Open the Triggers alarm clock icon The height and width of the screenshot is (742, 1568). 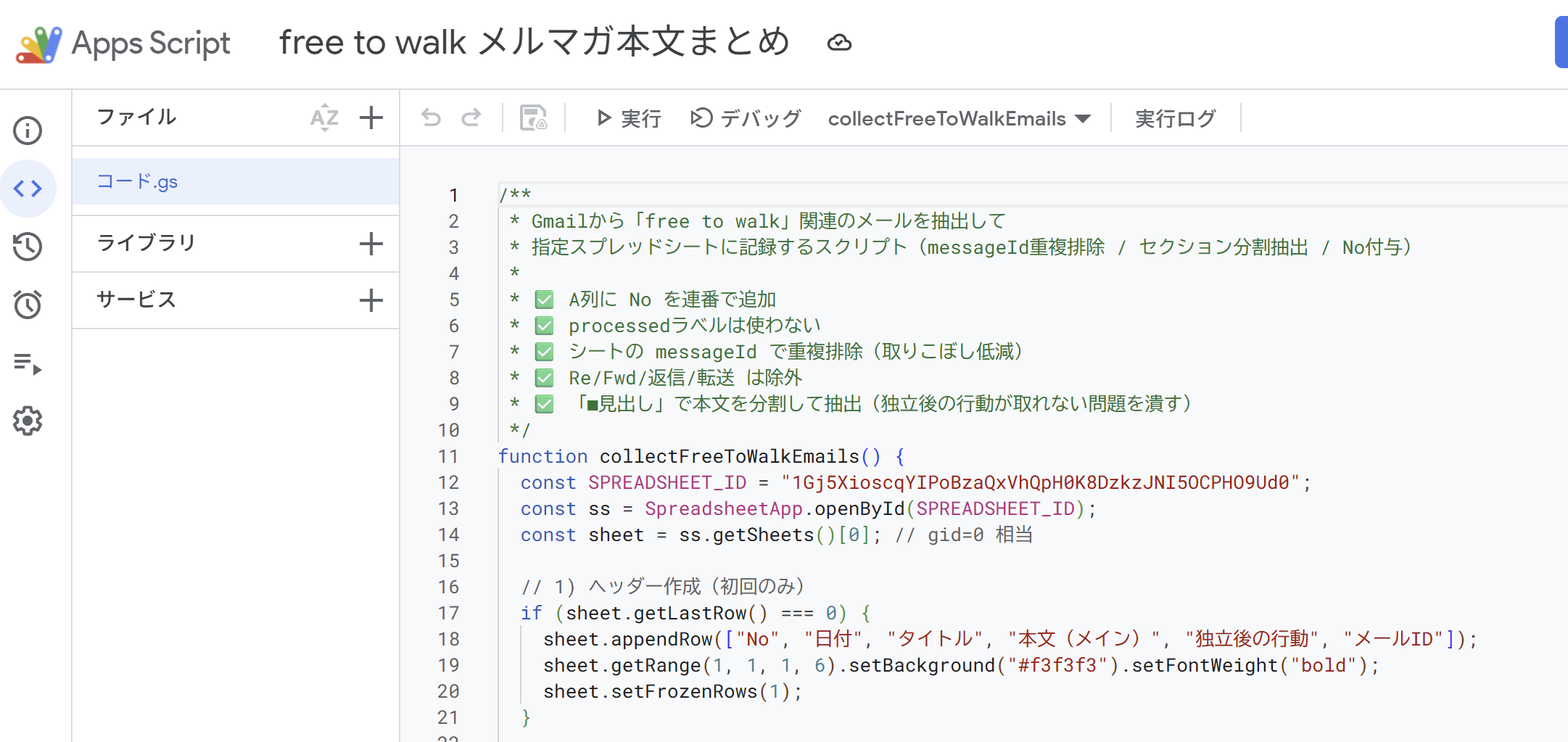[28, 305]
